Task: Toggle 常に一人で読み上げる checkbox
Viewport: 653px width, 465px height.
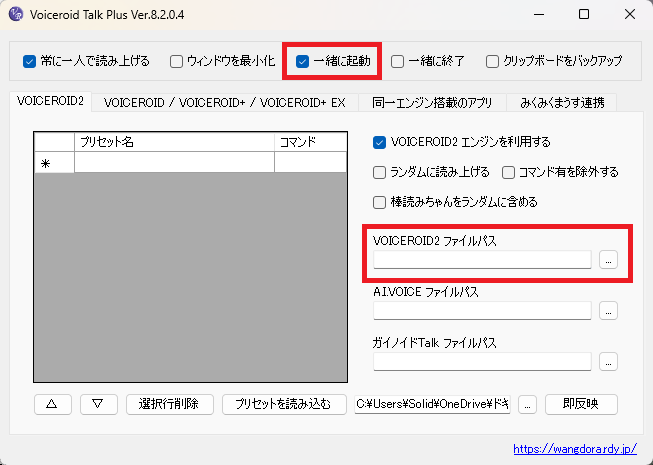Action: point(30,62)
